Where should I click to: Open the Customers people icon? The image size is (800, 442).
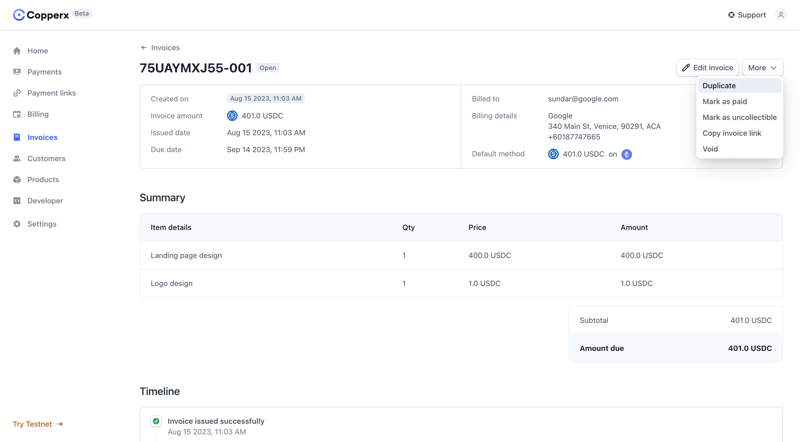[17, 159]
